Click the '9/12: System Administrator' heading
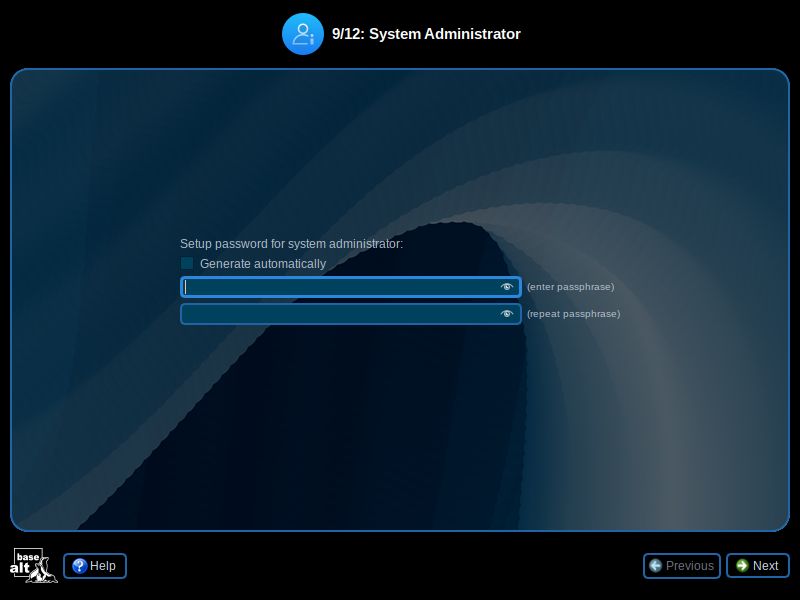The width and height of the screenshot is (800, 600). pyautogui.click(x=426, y=34)
